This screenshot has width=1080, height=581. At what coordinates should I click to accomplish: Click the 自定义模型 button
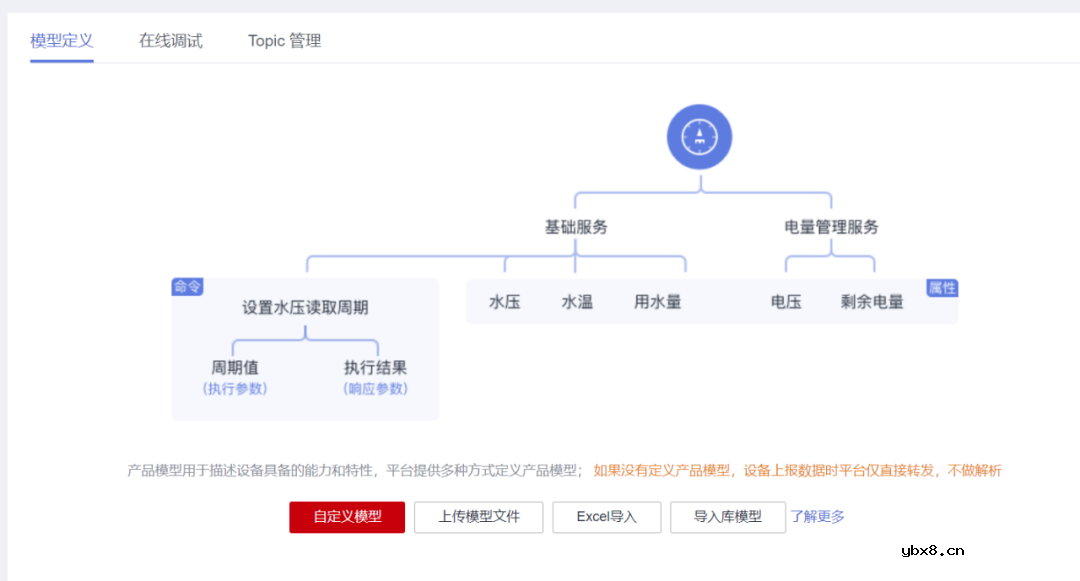(x=346, y=517)
